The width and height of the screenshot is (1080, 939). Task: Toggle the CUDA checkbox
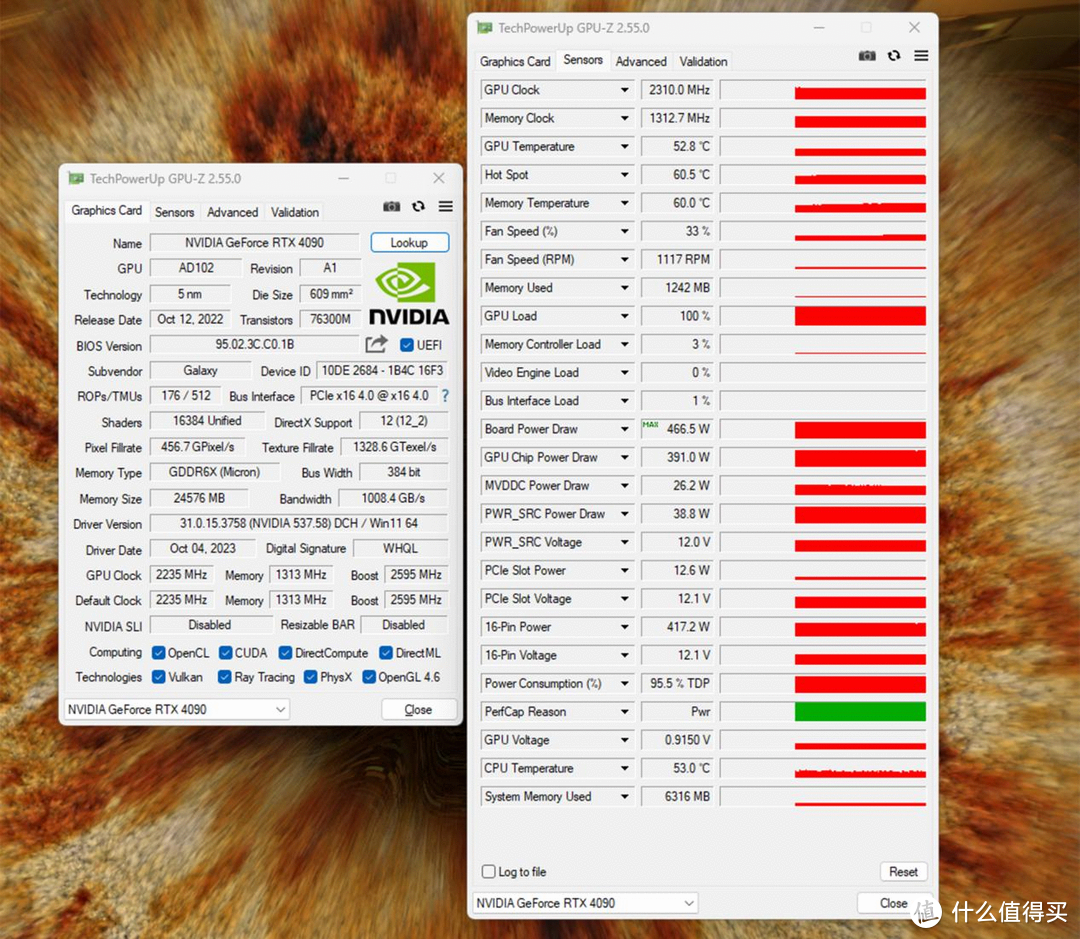pos(225,652)
